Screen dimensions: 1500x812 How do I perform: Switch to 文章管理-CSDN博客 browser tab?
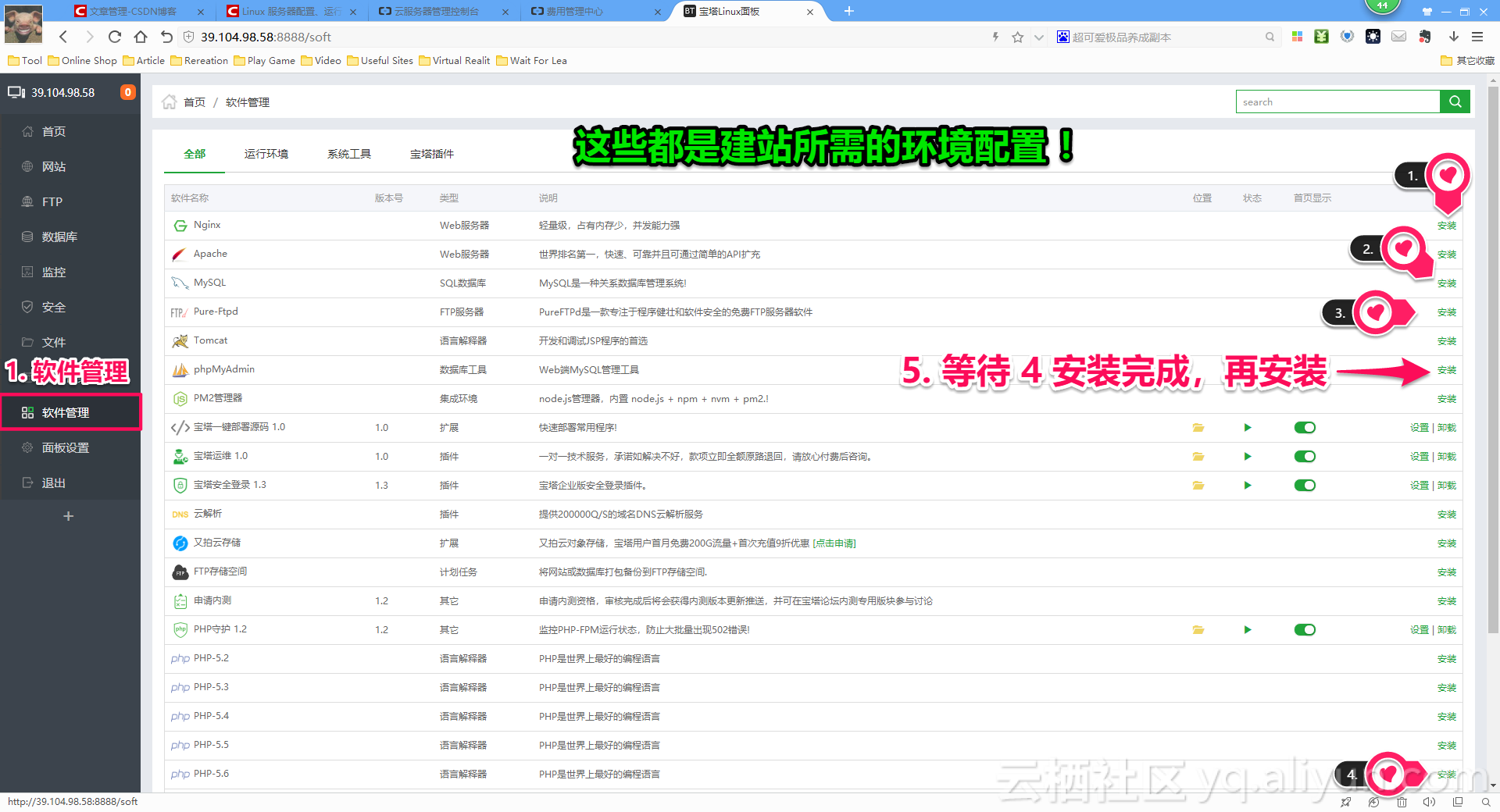[x=133, y=11]
